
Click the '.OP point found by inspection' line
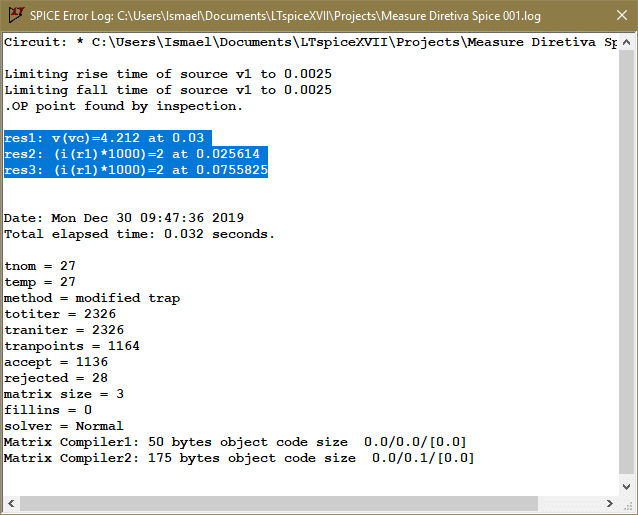123,106
